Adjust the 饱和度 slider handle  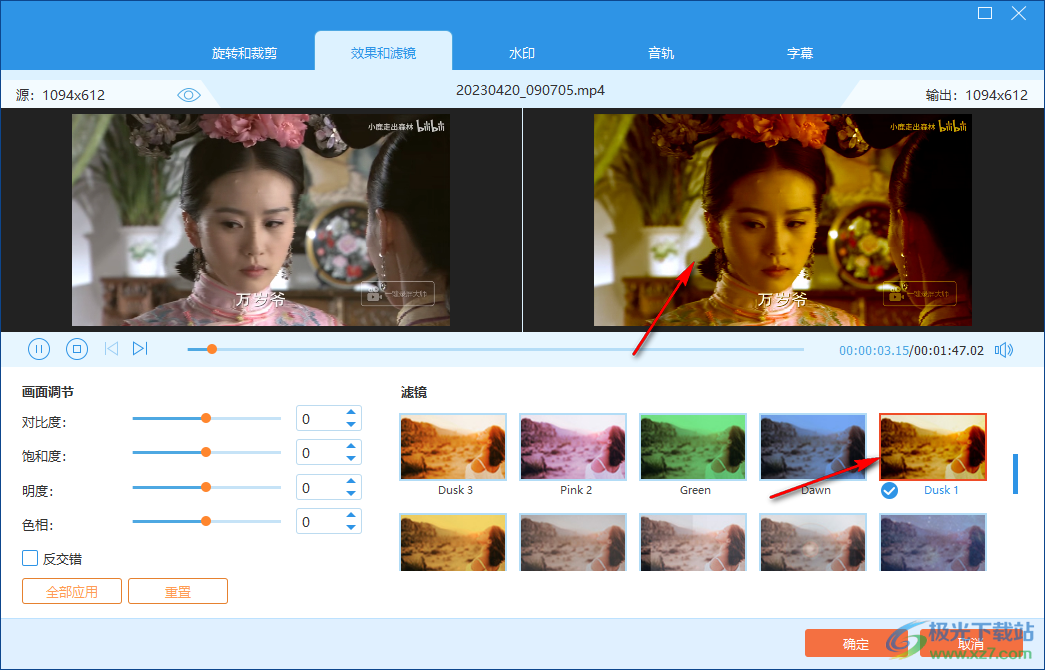pyautogui.click(x=206, y=452)
